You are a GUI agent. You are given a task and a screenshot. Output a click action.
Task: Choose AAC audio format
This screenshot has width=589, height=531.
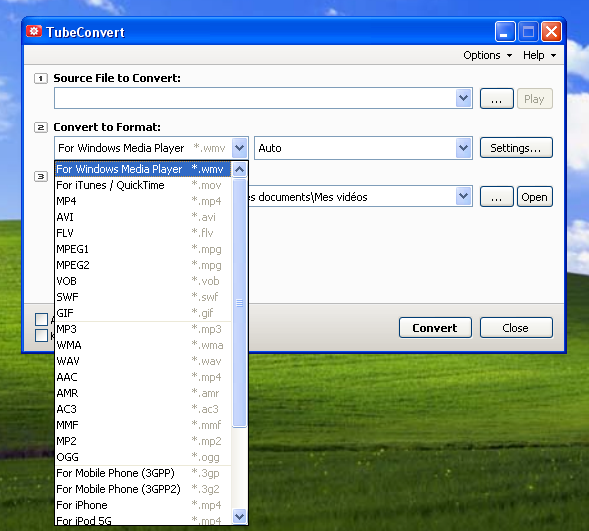[143, 377]
